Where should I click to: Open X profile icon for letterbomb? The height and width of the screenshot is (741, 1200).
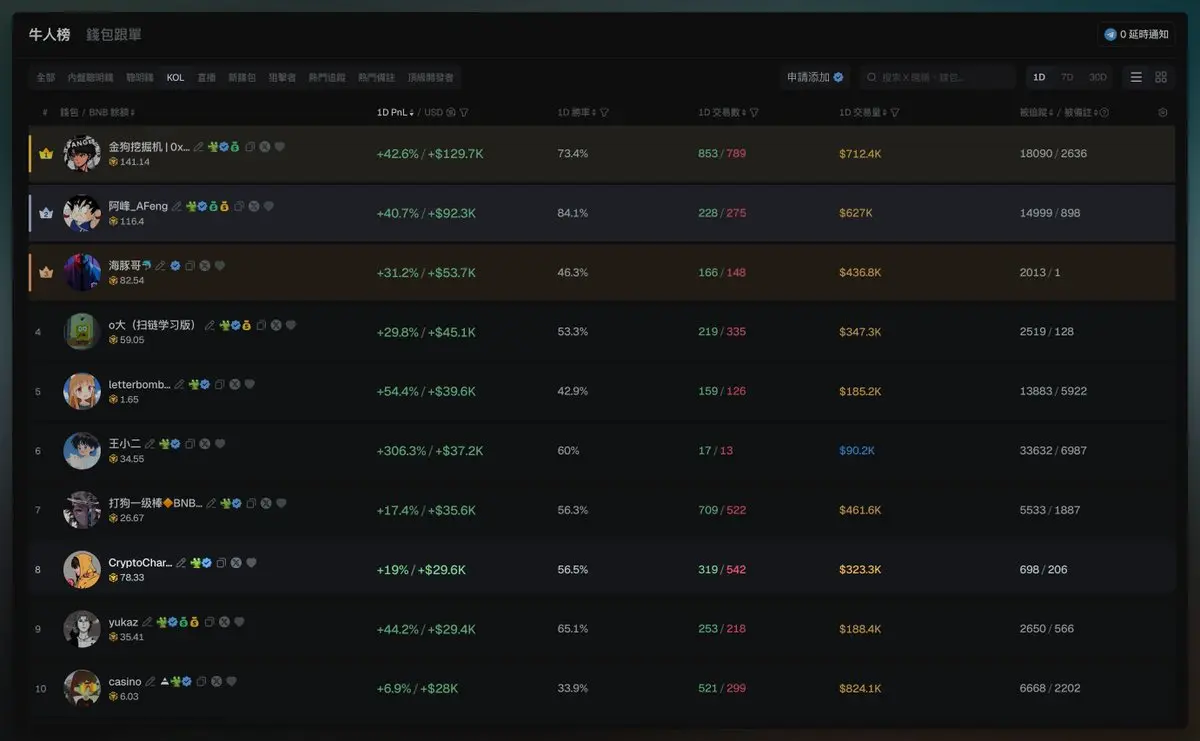click(x=235, y=384)
